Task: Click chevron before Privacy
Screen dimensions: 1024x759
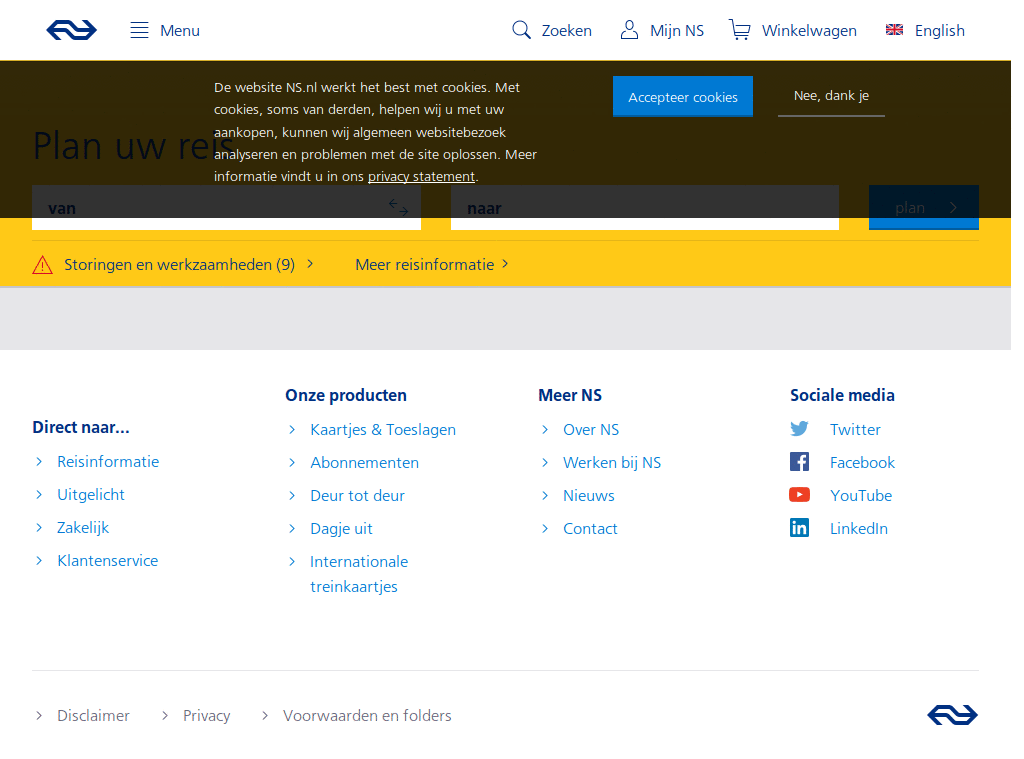Action: pos(165,716)
